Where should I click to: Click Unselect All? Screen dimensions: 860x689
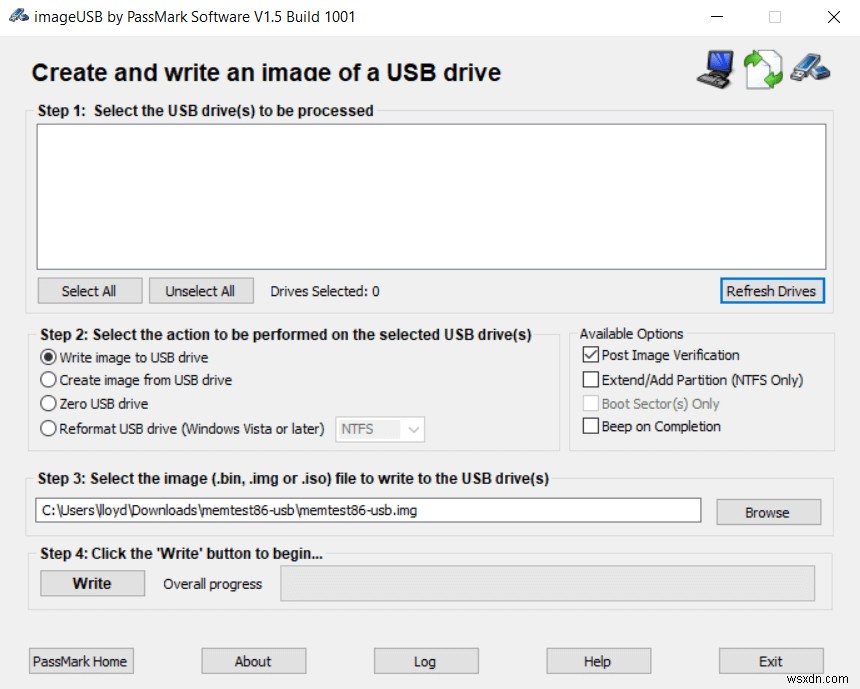(x=201, y=290)
